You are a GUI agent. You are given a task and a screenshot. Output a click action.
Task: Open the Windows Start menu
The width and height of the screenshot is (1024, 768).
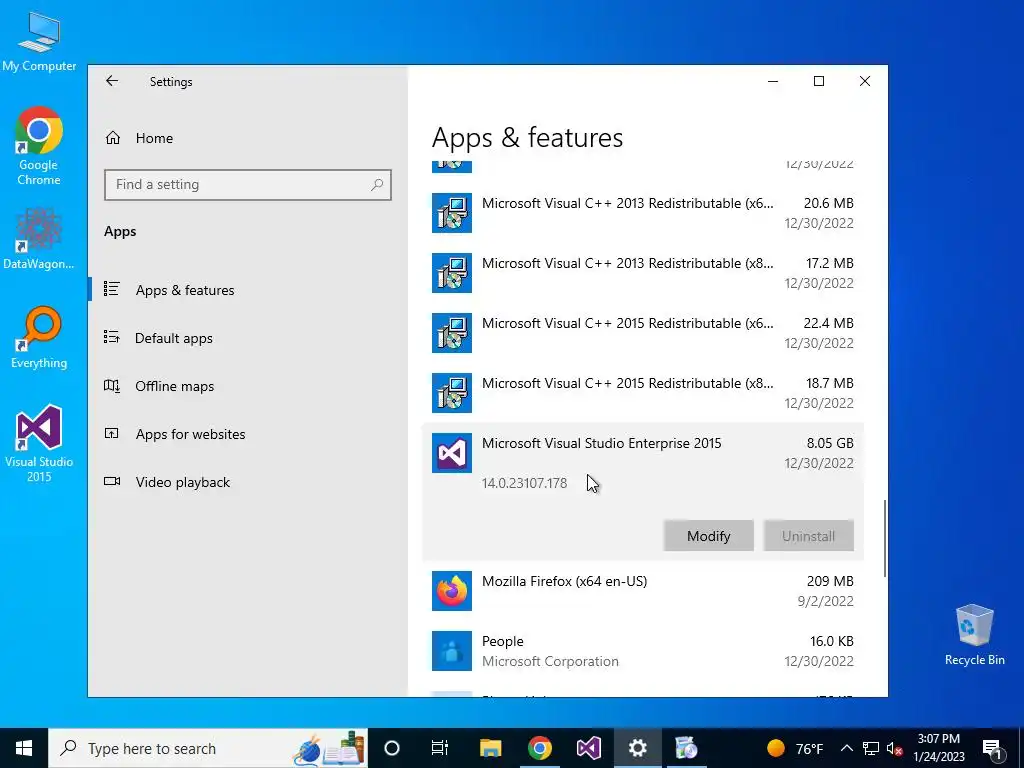coord(24,748)
